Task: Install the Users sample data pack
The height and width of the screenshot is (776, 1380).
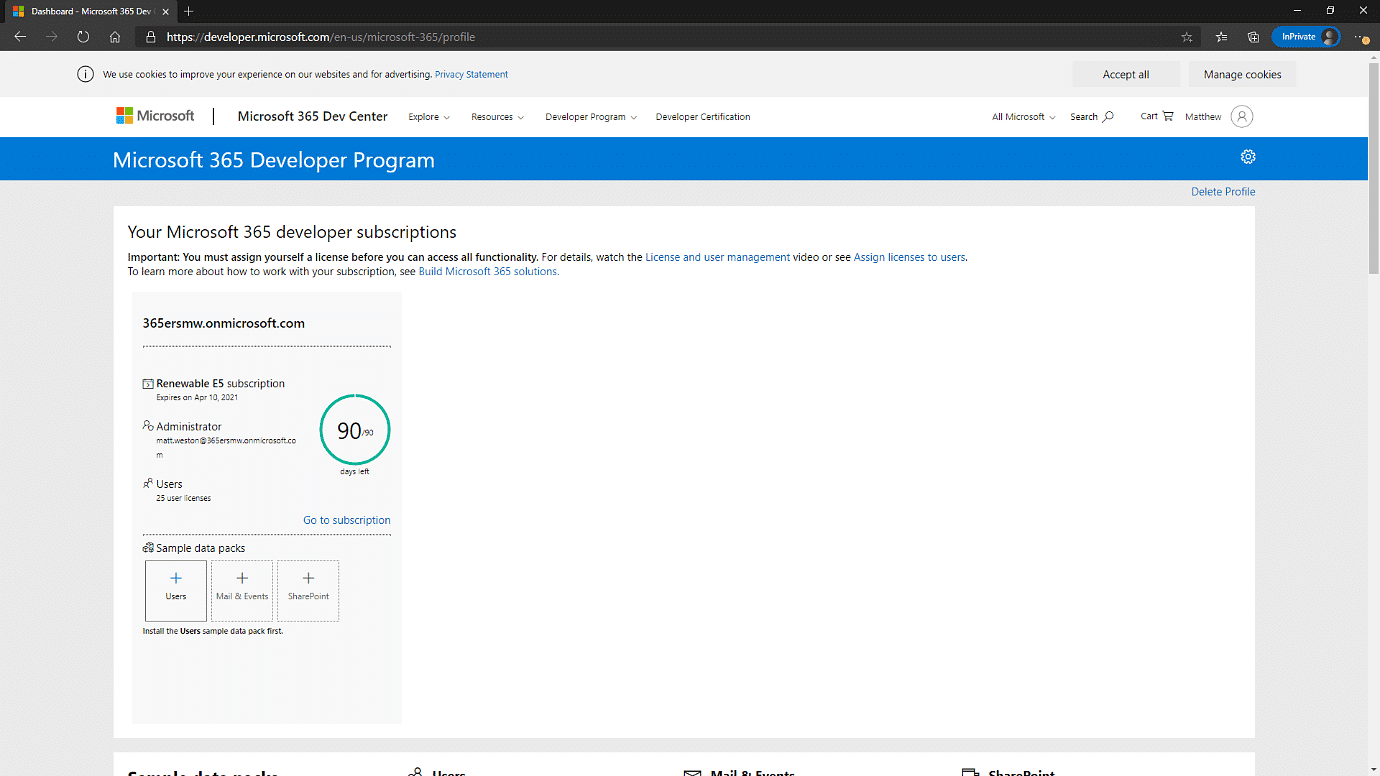Action: 176,590
